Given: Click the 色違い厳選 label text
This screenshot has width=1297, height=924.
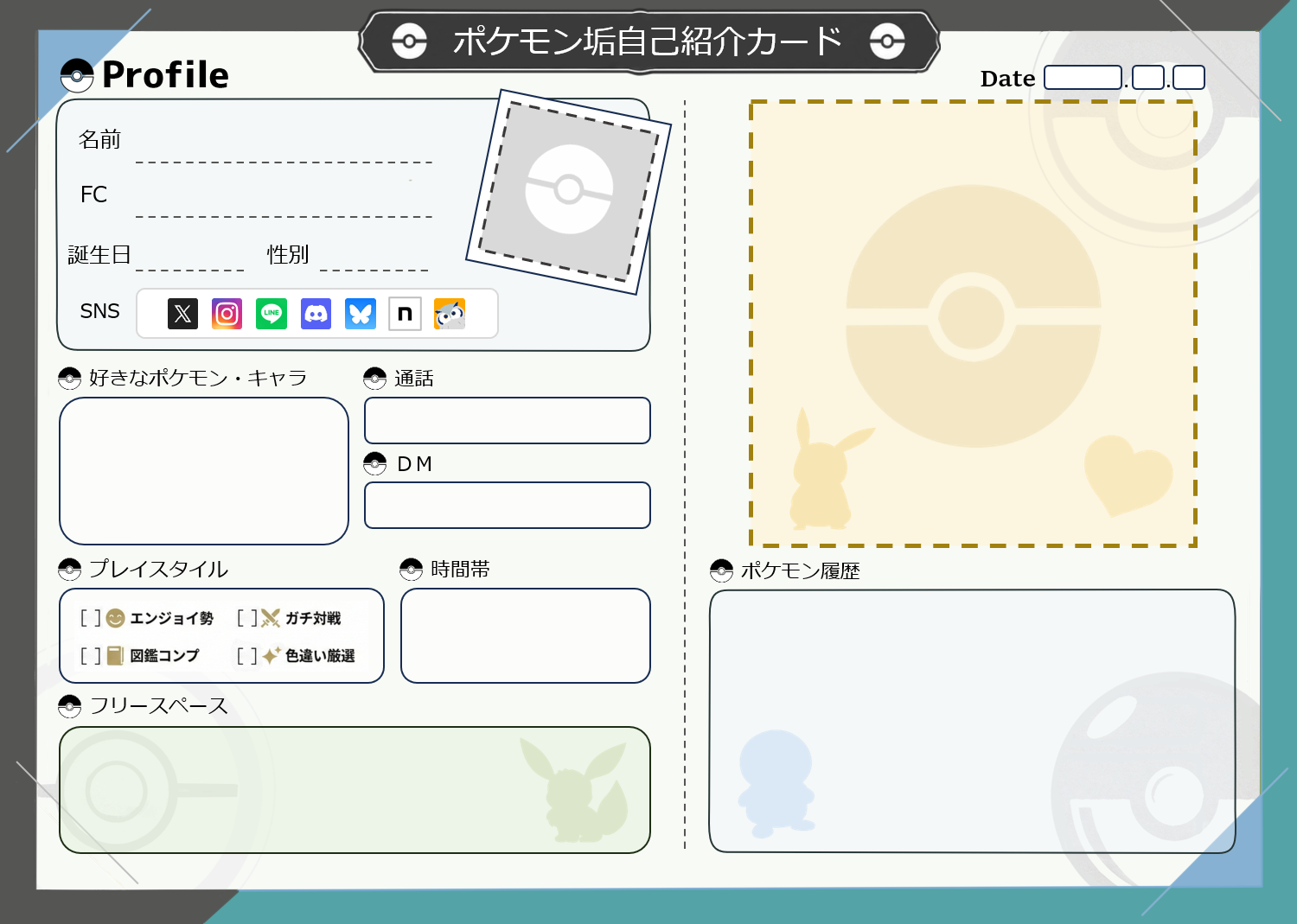Looking at the screenshot, I should pos(320,656).
